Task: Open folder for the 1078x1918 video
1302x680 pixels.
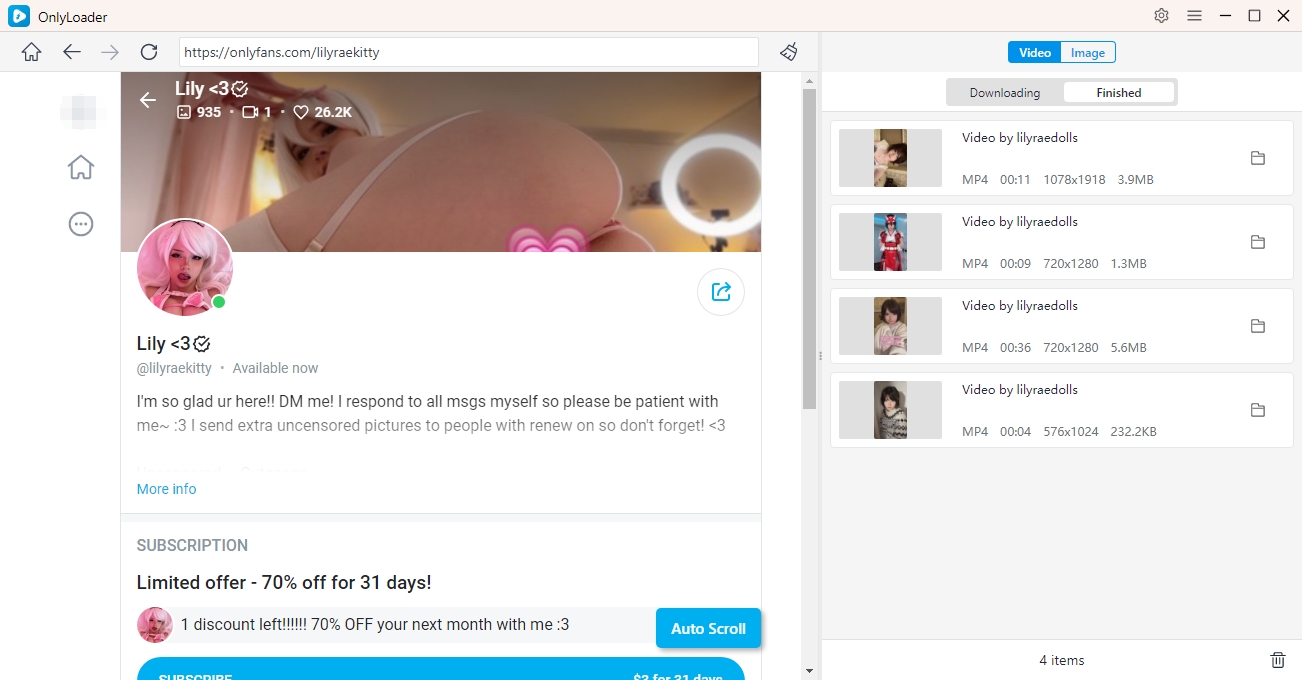Action: (1258, 158)
